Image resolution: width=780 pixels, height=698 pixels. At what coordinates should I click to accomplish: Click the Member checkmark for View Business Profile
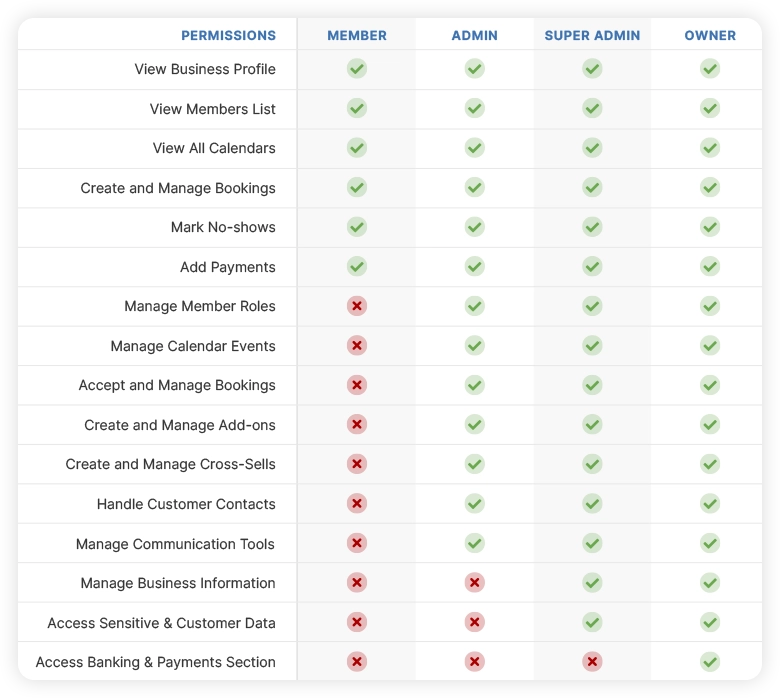tap(357, 69)
